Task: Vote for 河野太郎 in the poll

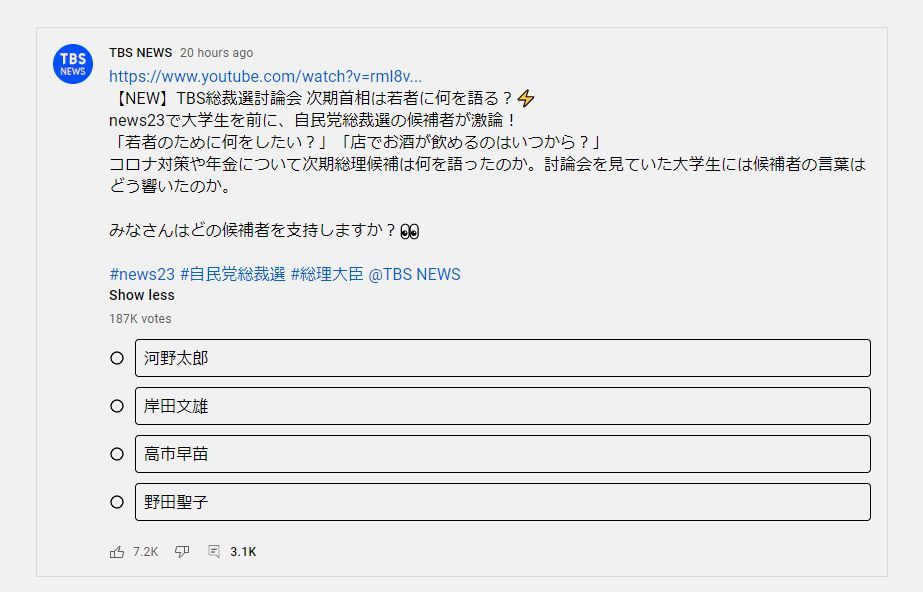Action: pyautogui.click(x=116, y=358)
